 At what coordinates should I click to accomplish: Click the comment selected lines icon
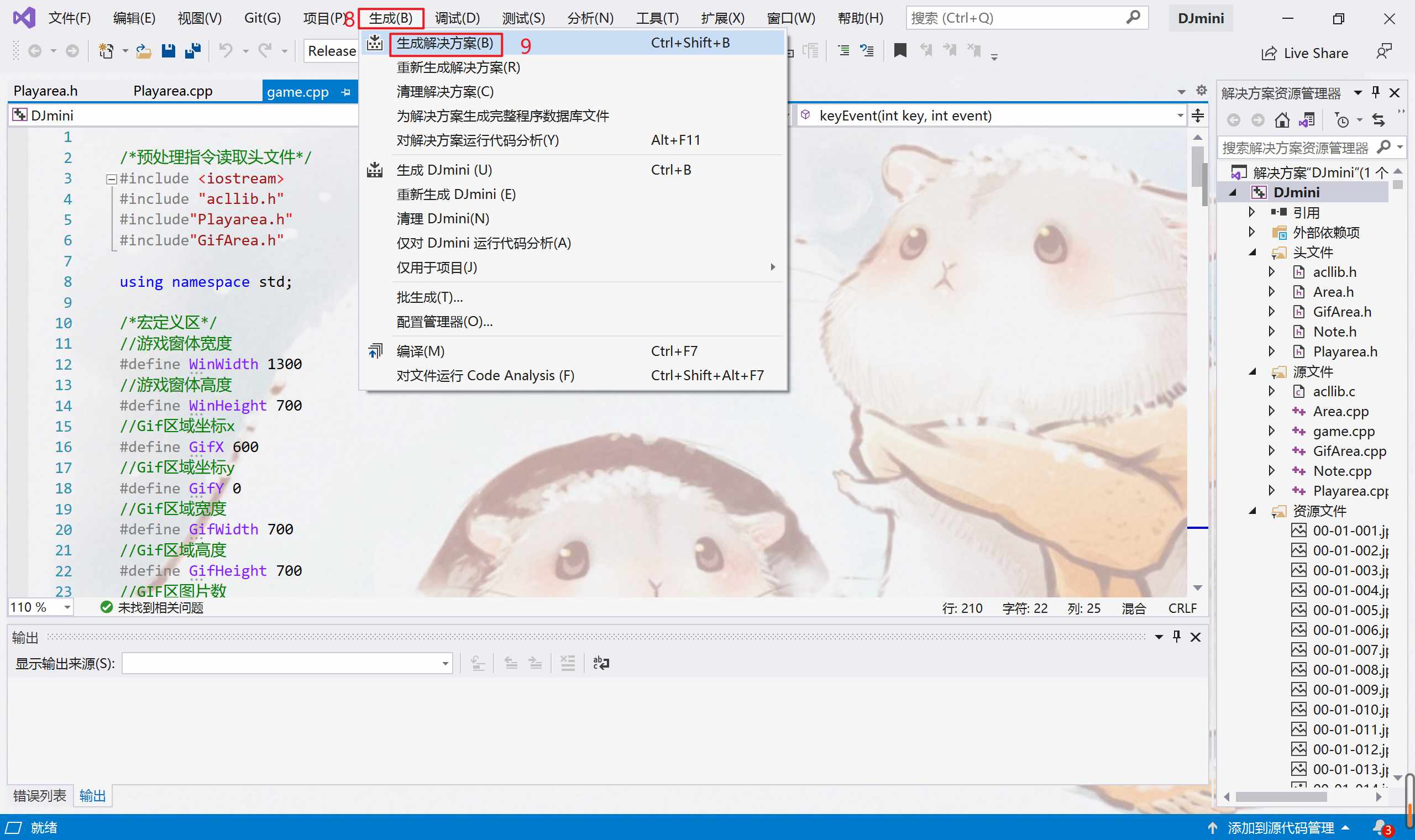843,51
